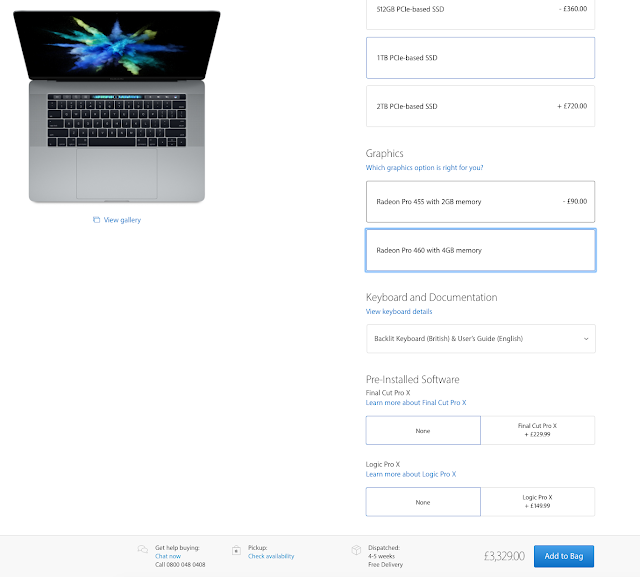Select Radeon Pro 460 with 4GB memory
This screenshot has width=640, height=577.
pyautogui.click(x=480, y=250)
